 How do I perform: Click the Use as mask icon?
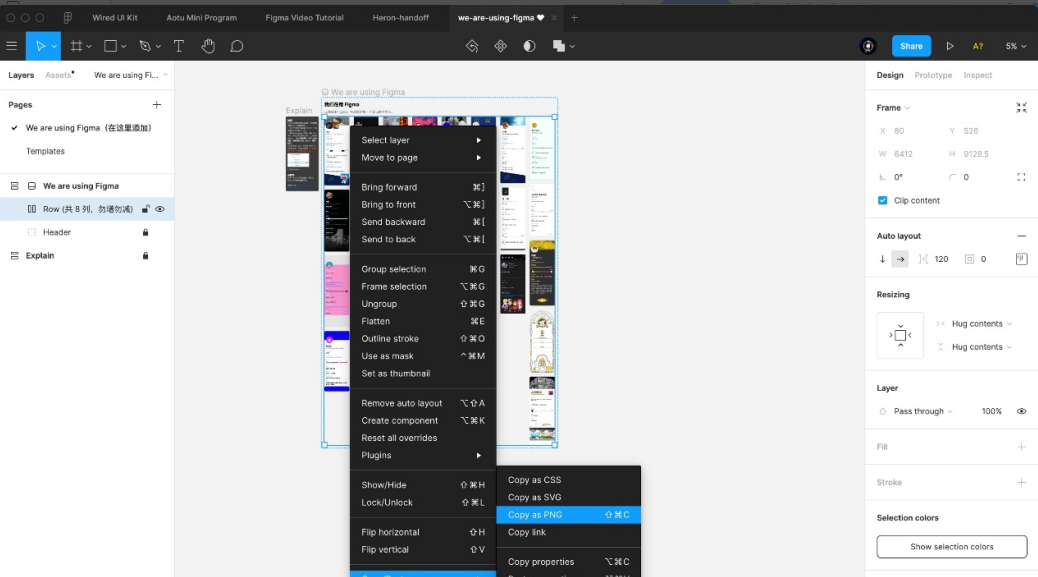(x=530, y=46)
